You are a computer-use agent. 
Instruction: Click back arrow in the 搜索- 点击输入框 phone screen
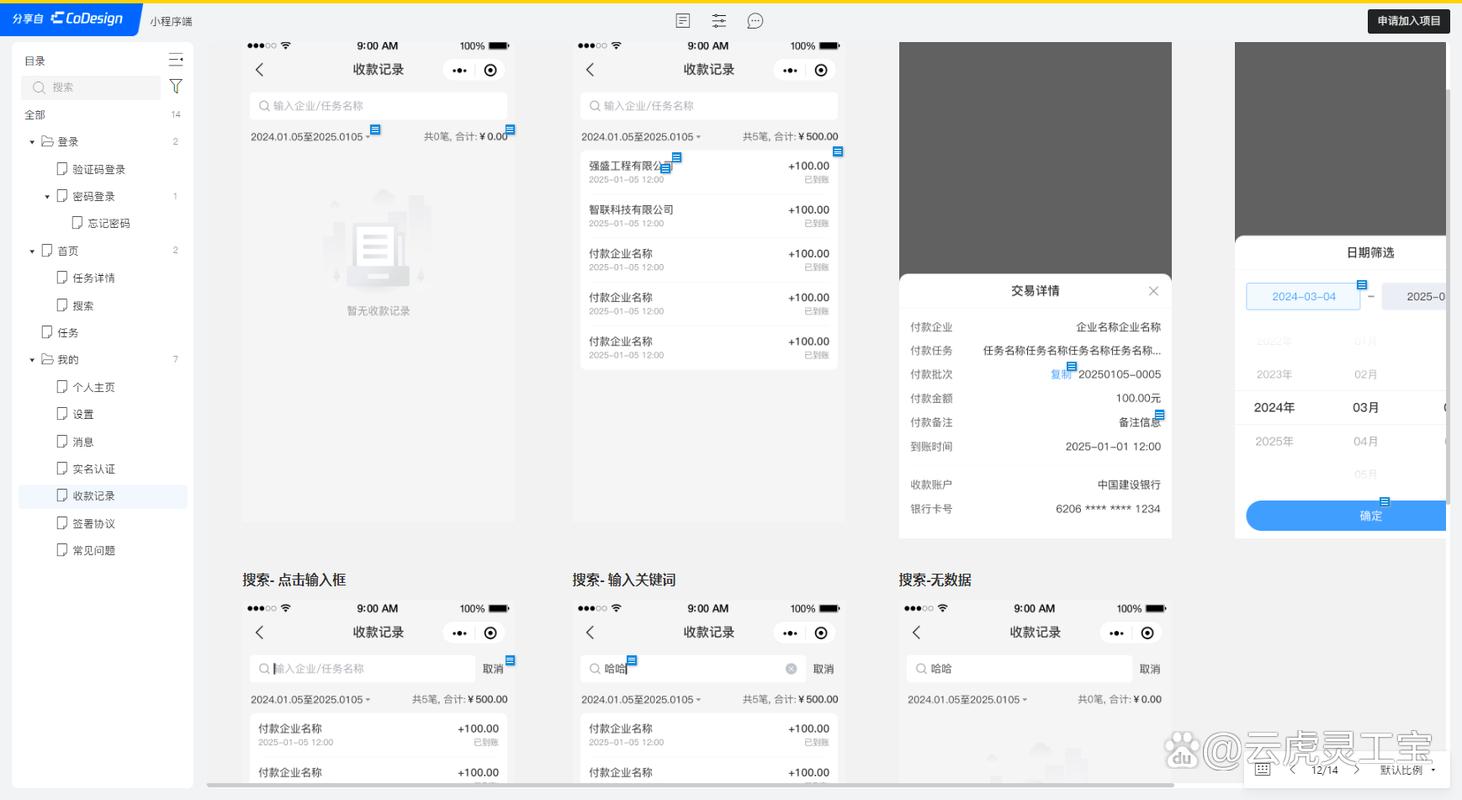tap(260, 632)
